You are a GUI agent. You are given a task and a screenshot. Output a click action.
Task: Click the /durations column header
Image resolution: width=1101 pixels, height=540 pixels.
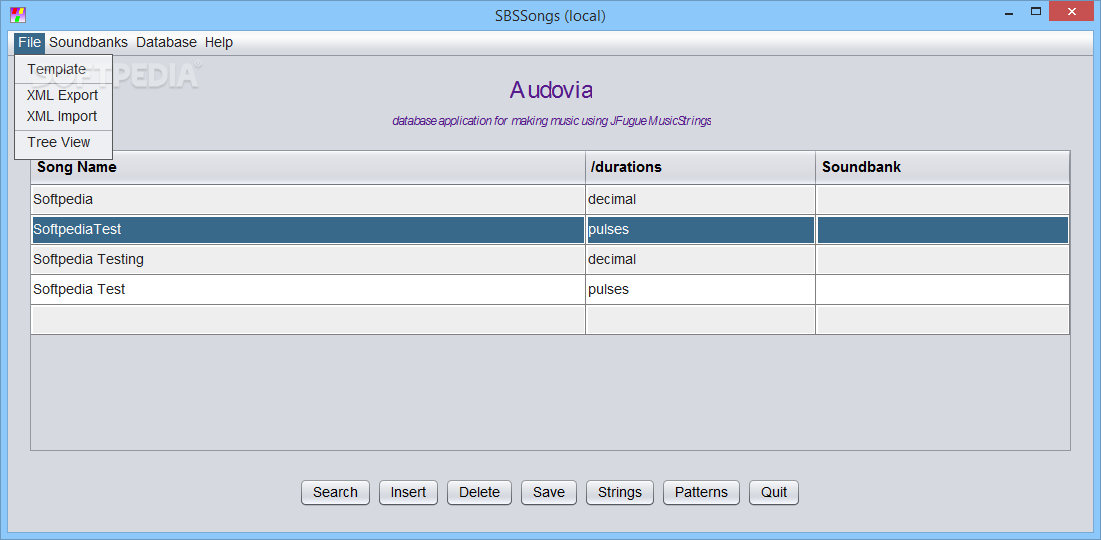pyautogui.click(x=700, y=167)
